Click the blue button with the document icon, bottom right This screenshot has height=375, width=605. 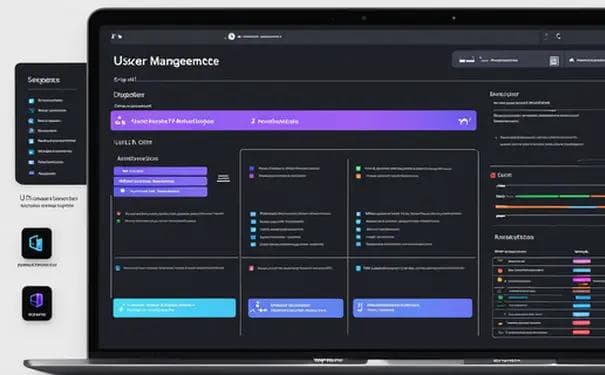pyautogui.click(x=412, y=307)
